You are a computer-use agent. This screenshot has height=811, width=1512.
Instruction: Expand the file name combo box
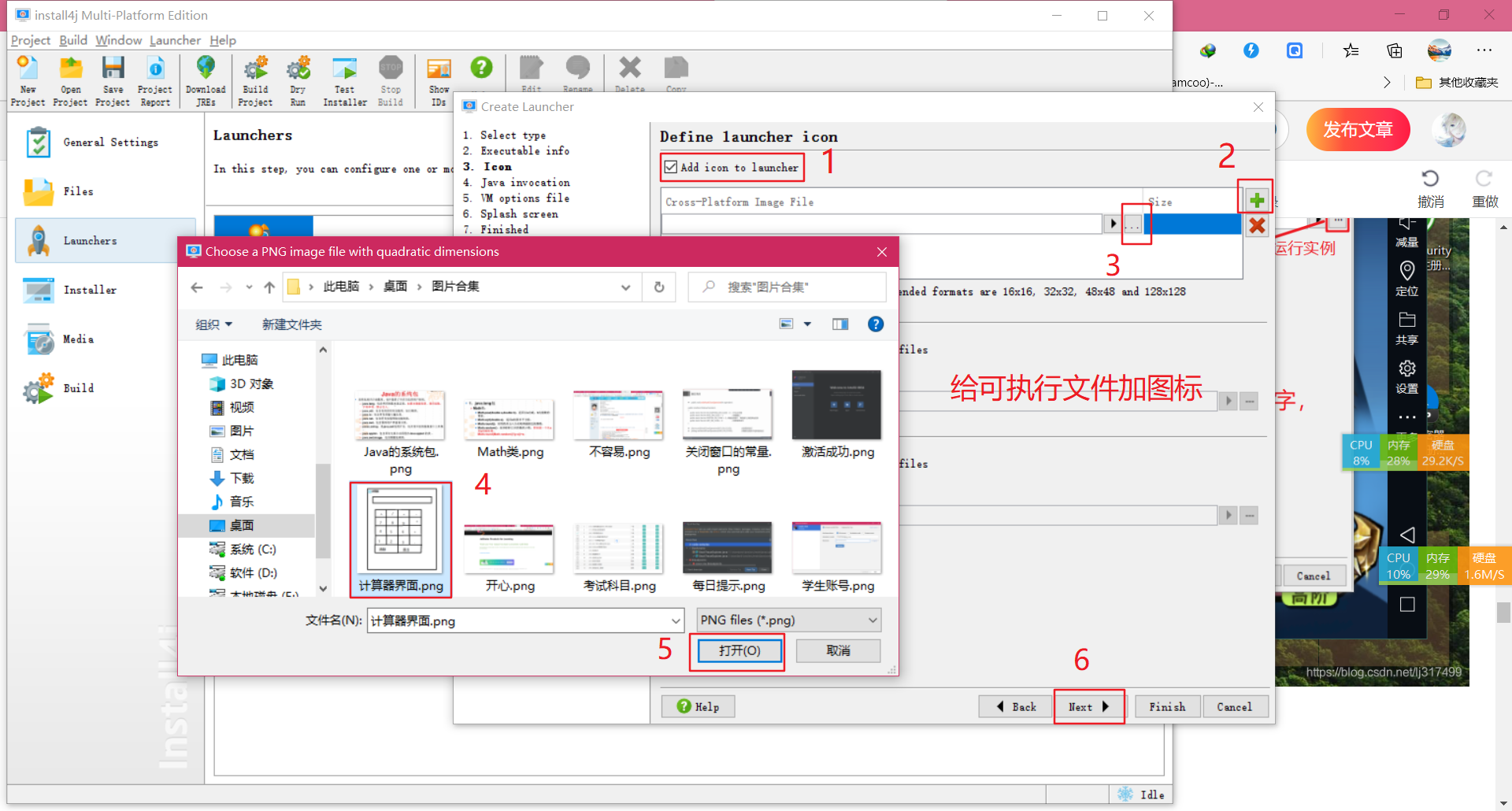[x=676, y=620]
